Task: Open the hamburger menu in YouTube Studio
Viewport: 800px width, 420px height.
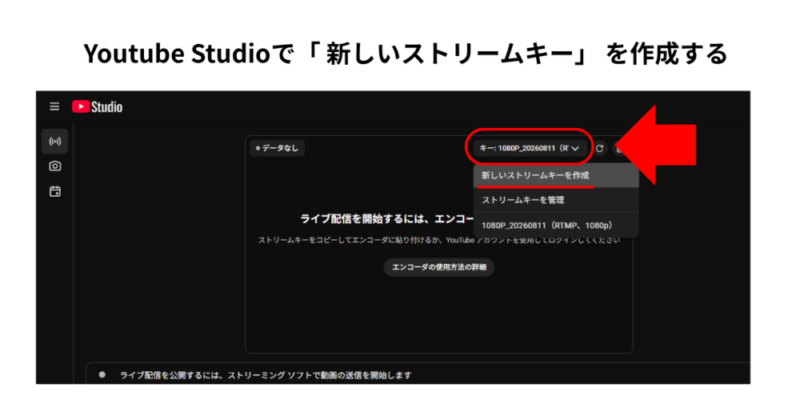Action: tap(54, 107)
